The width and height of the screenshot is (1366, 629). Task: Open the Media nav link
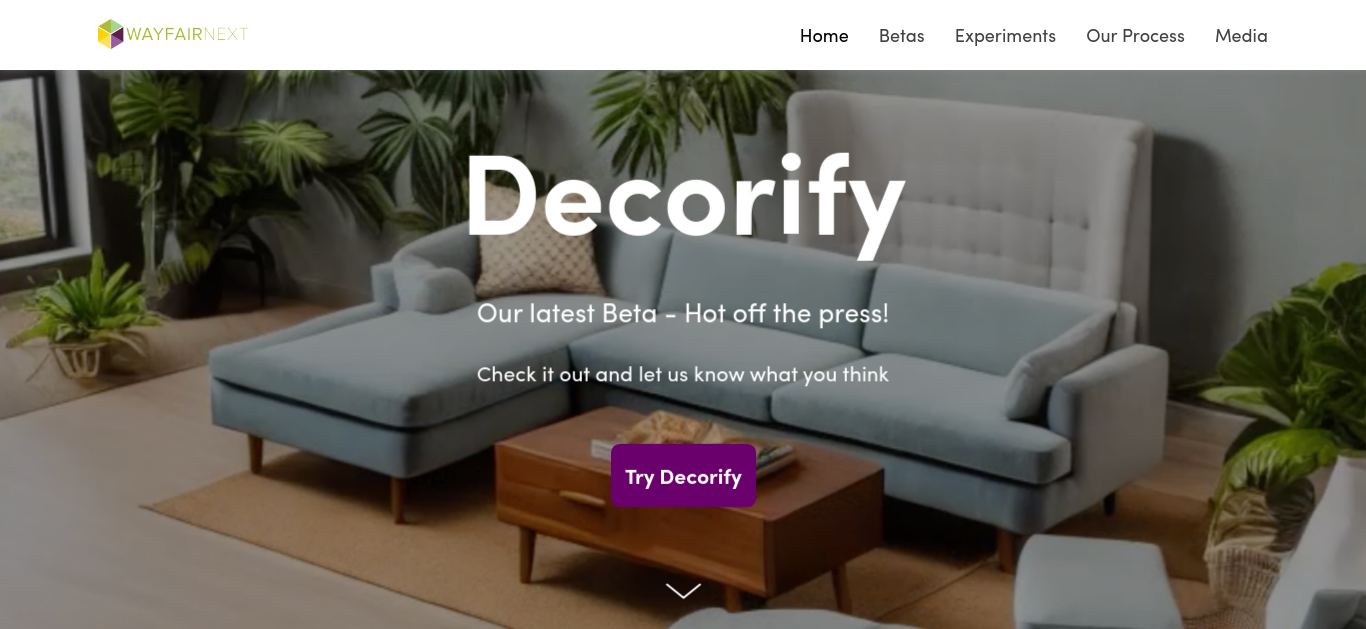1241,36
